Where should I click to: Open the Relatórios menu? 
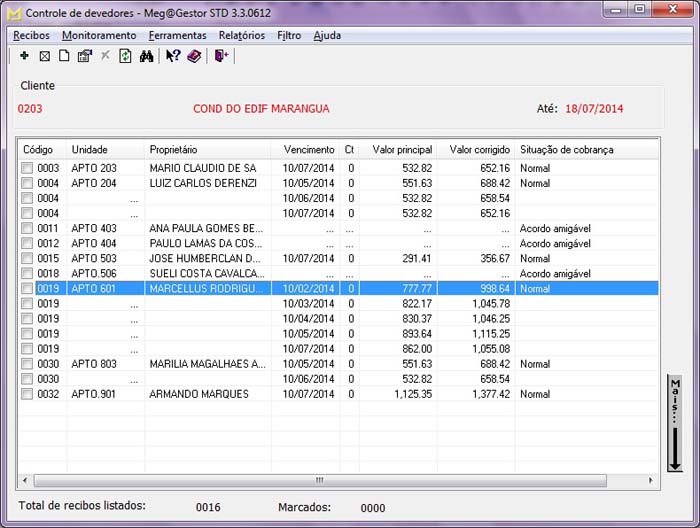(241, 35)
